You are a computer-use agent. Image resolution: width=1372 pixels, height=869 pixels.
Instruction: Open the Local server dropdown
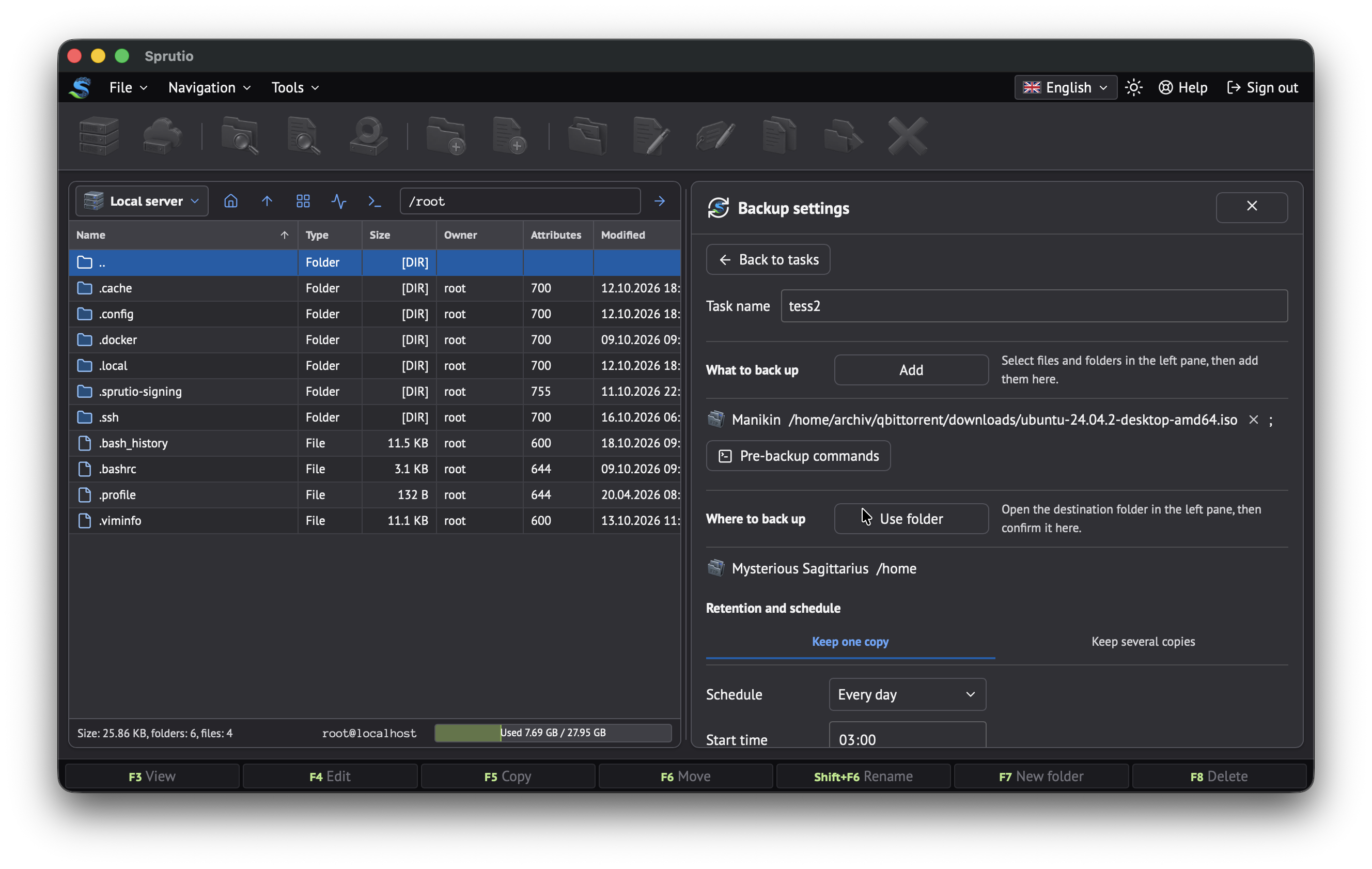pos(142,201)
